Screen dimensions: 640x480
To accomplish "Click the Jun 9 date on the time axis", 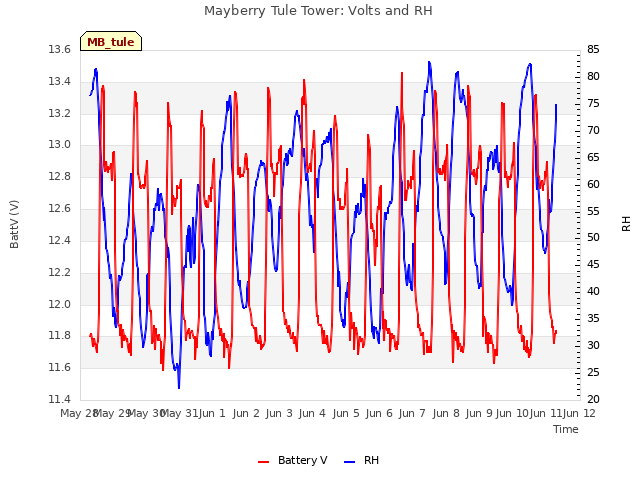I will click(479, 413).
